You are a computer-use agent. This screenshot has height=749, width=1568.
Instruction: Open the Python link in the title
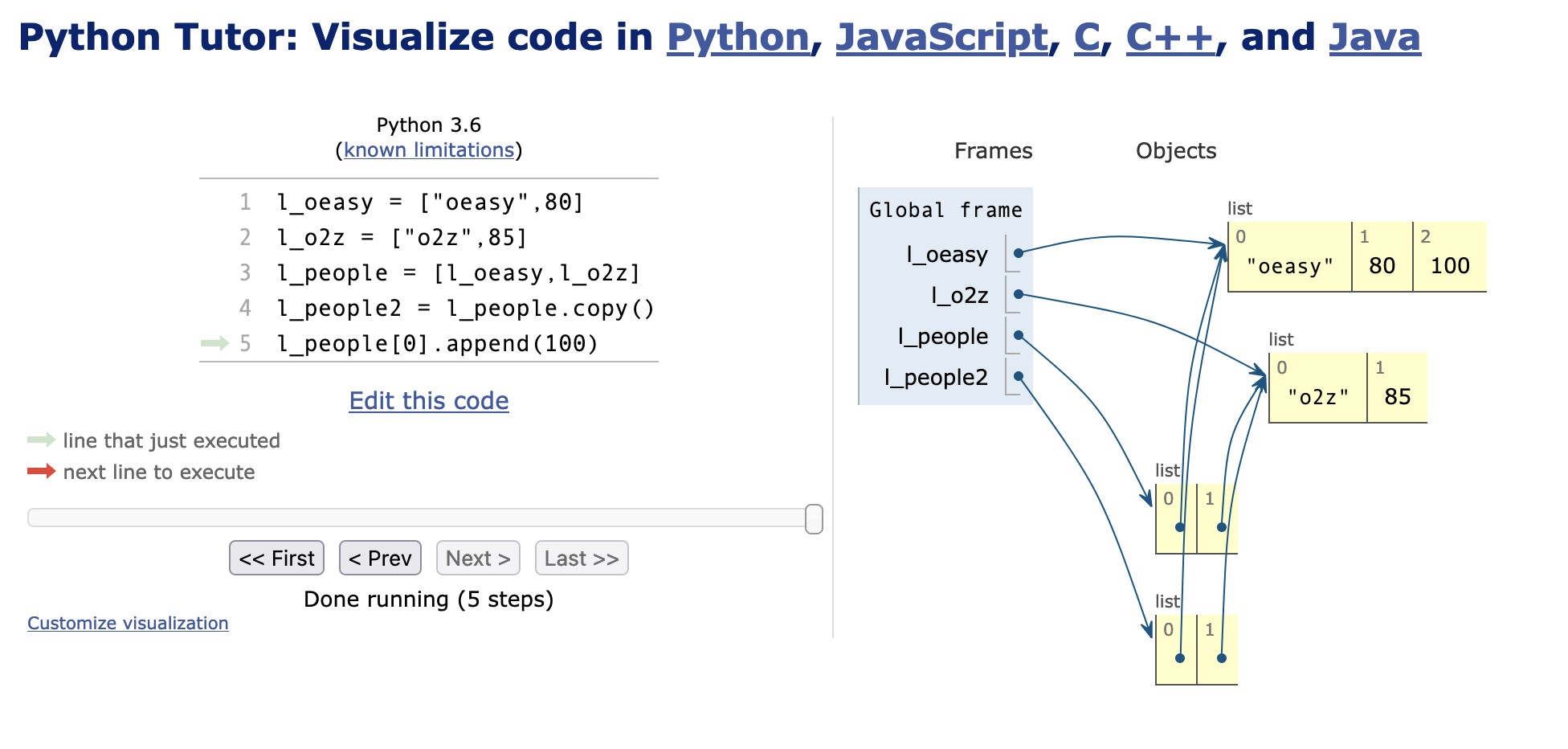point(737,37)
